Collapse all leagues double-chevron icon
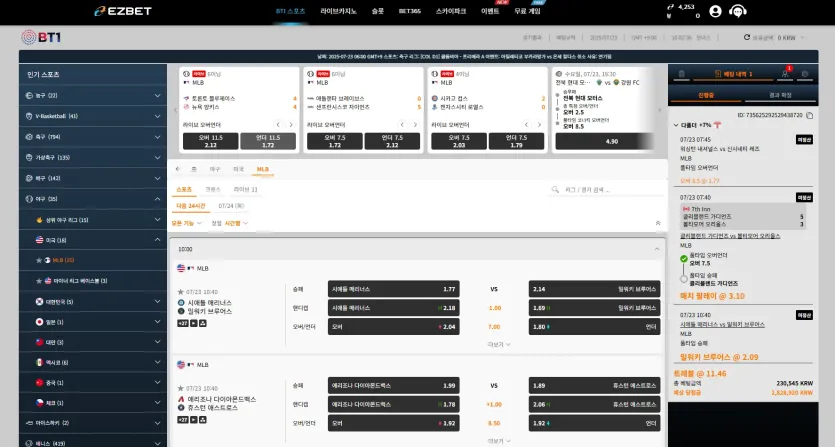The height and width of the screenshot is (447, 835). coord(658,223)
